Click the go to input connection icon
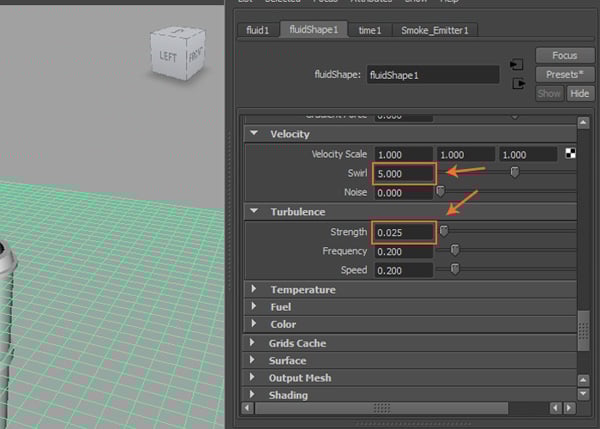This screenshot has width=600, height=429. coord(518,65)
